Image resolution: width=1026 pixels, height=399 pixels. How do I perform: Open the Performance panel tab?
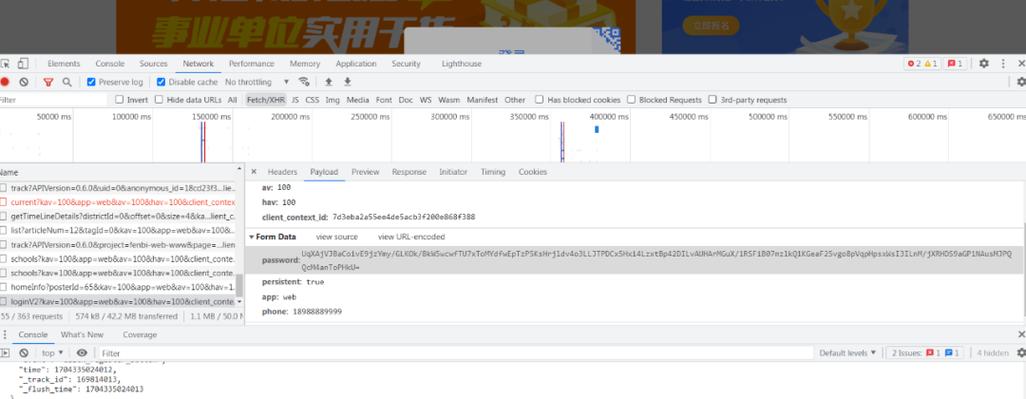tap(251, 63)
